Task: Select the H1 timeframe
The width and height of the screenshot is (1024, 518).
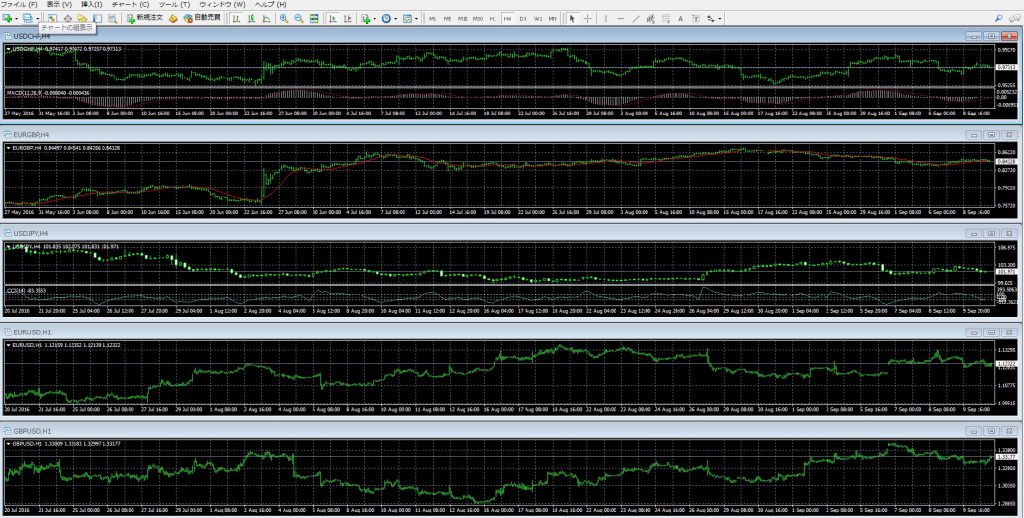Action: 492,18
